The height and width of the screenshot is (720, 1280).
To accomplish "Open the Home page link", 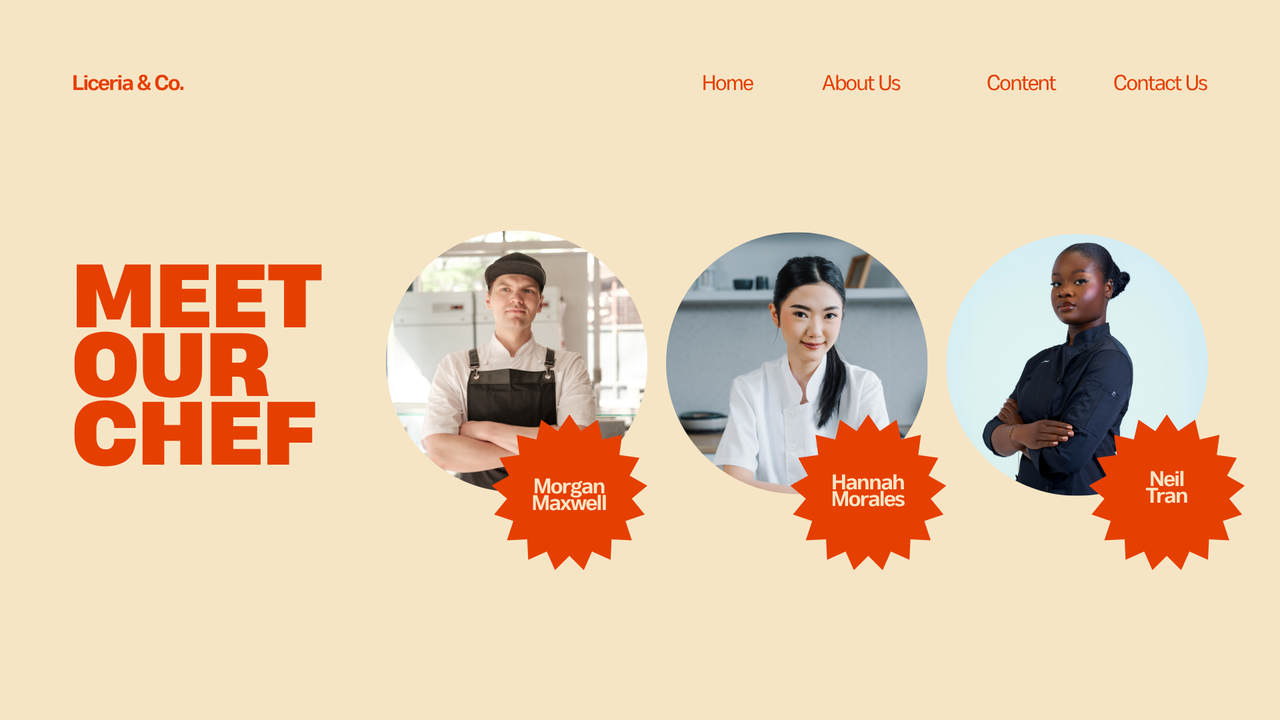I will pyautogui.click(x=727, y=83).
